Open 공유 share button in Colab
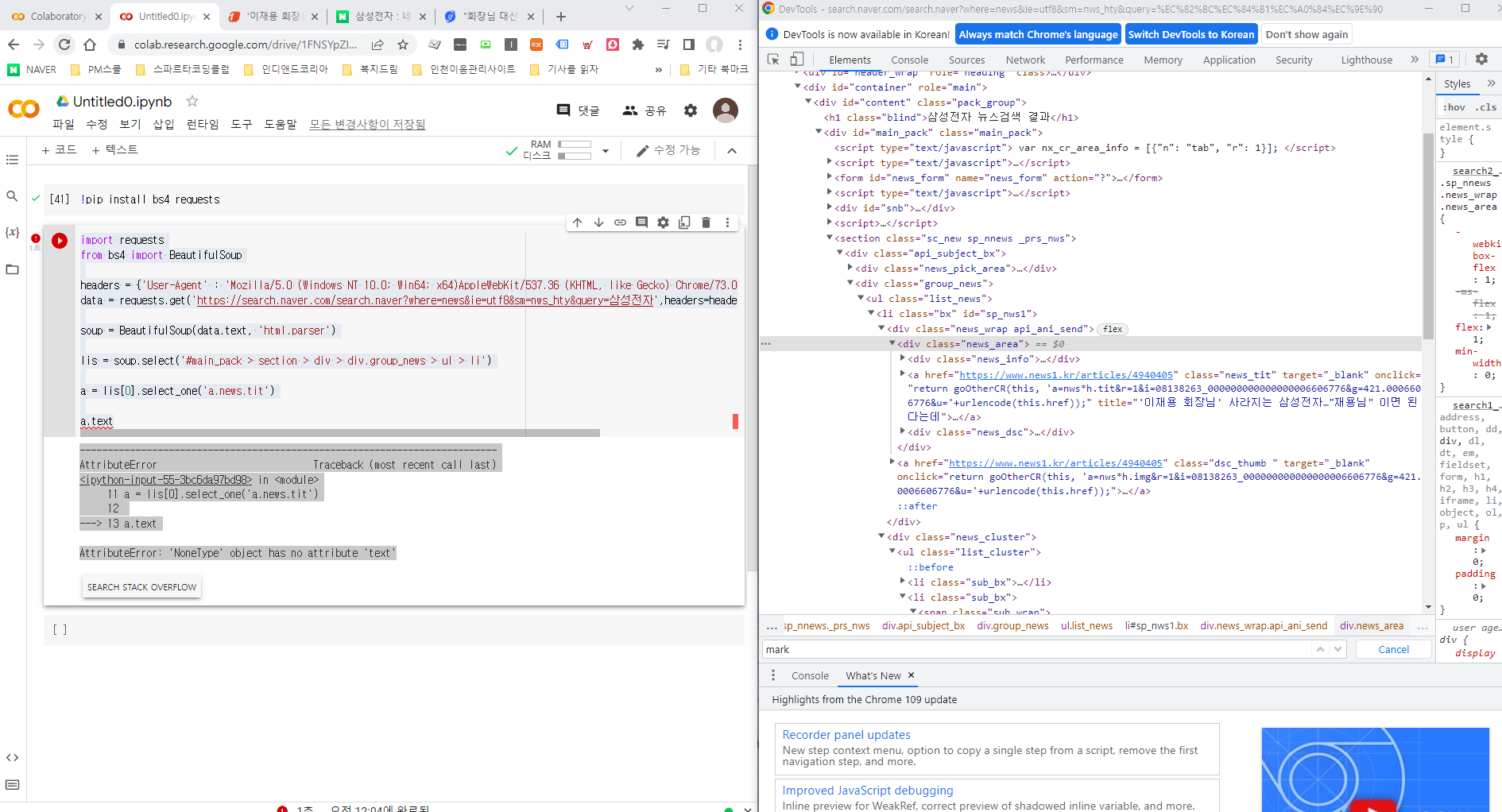 pos(645,110)
